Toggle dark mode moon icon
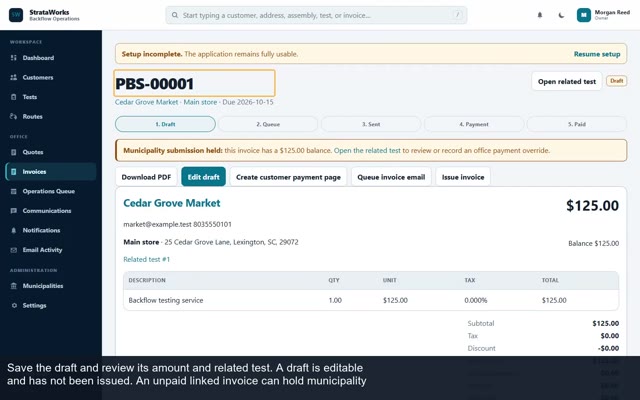The image size is (640, 400). click(561, 15)
